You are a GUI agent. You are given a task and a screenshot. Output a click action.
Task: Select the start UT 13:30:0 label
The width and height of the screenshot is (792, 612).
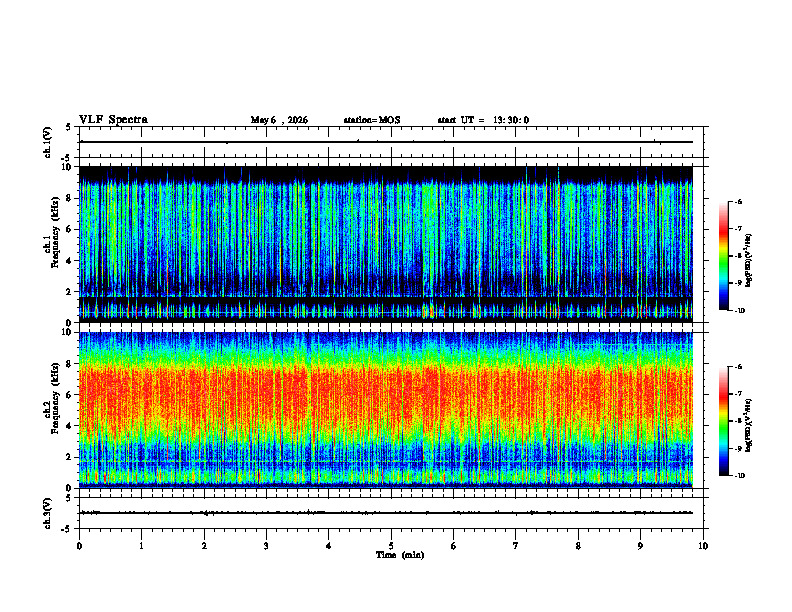pos(483,120)
